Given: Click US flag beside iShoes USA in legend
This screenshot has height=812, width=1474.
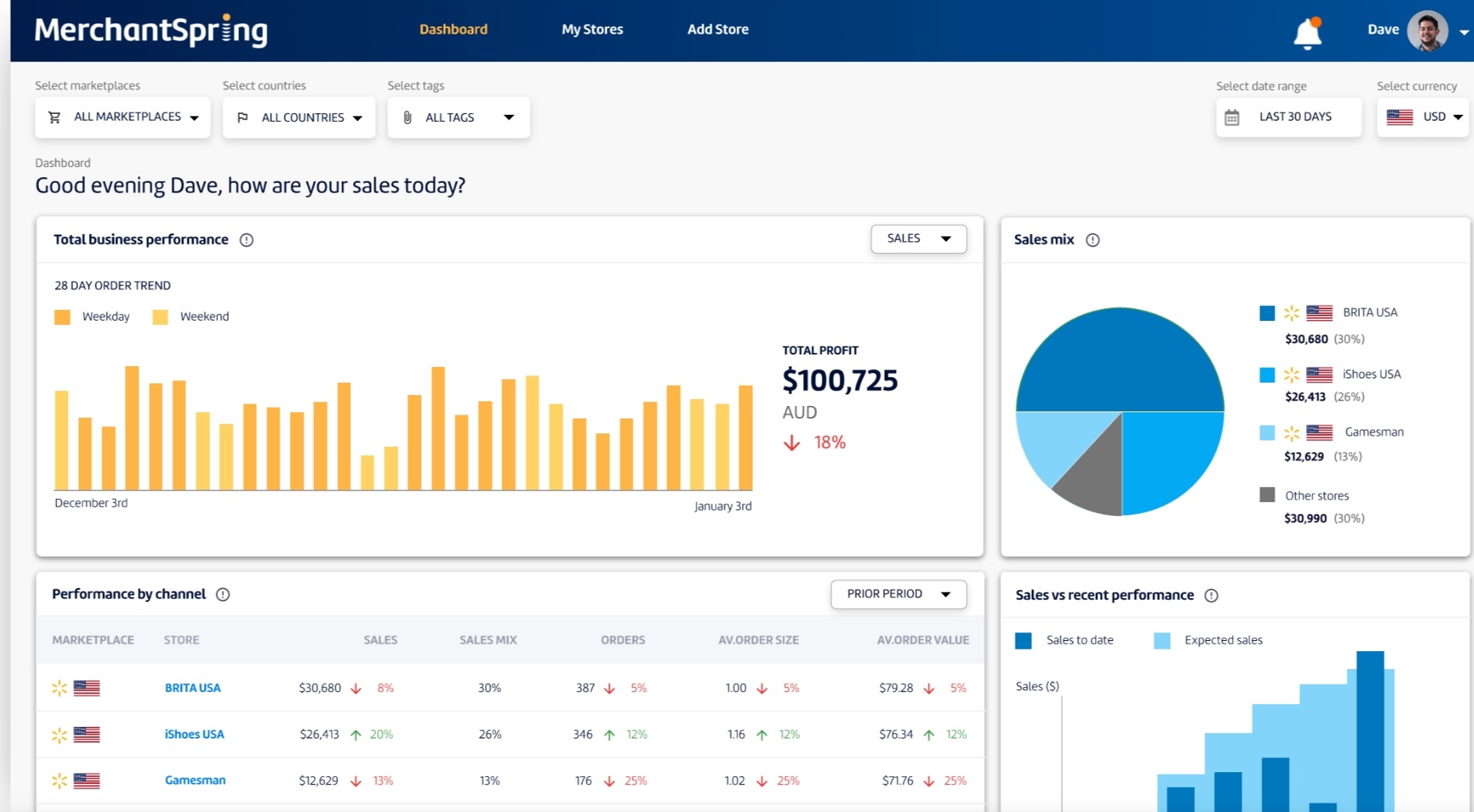Looking at the screenshot, I should (1319, 375).
